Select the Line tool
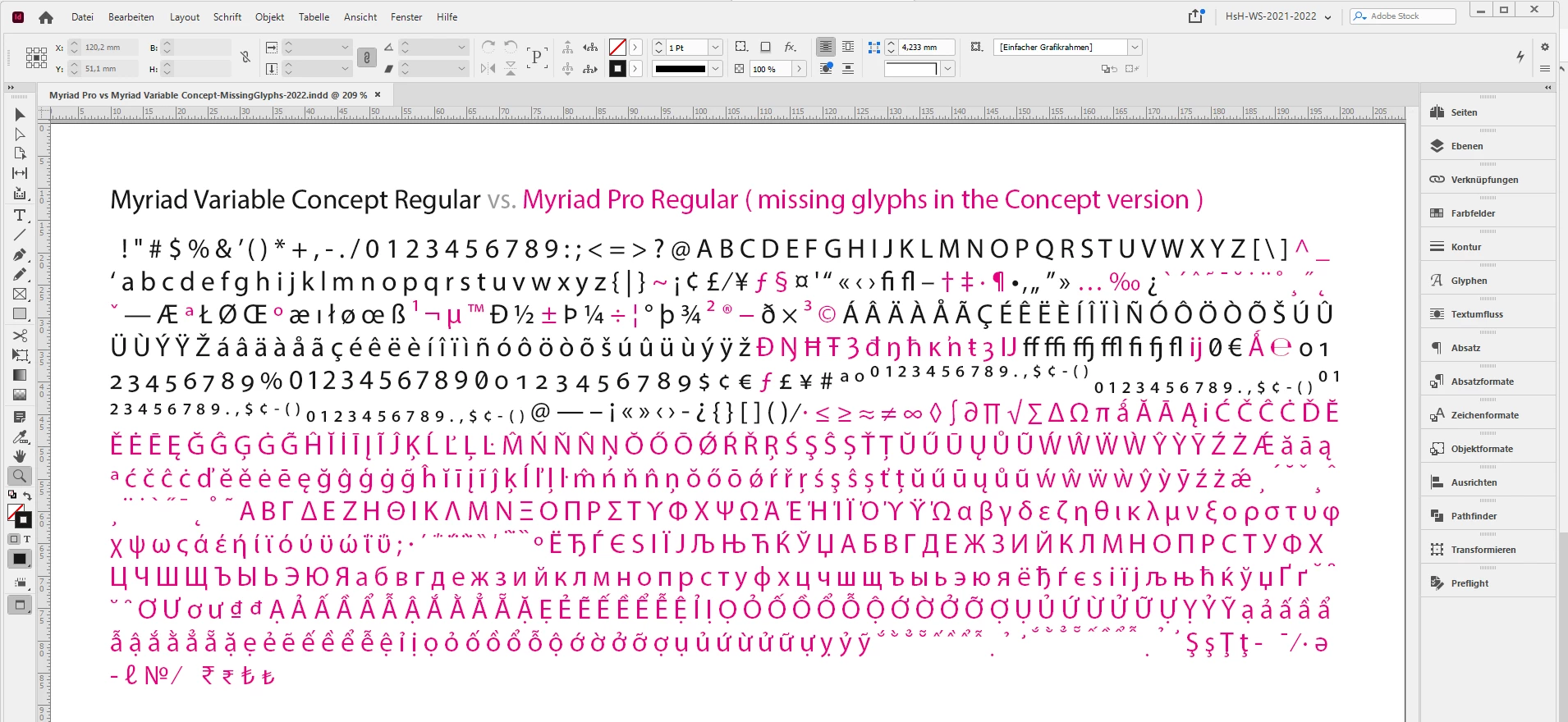Viewport: 1568px width, 722px height. (20, 235)
